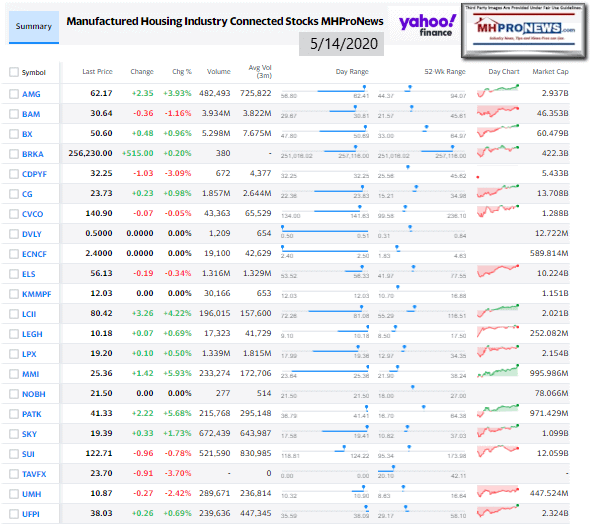The image size is (590, 525).
Task: Check the UMH row checkbox
Action: click(x=14, y=494)
